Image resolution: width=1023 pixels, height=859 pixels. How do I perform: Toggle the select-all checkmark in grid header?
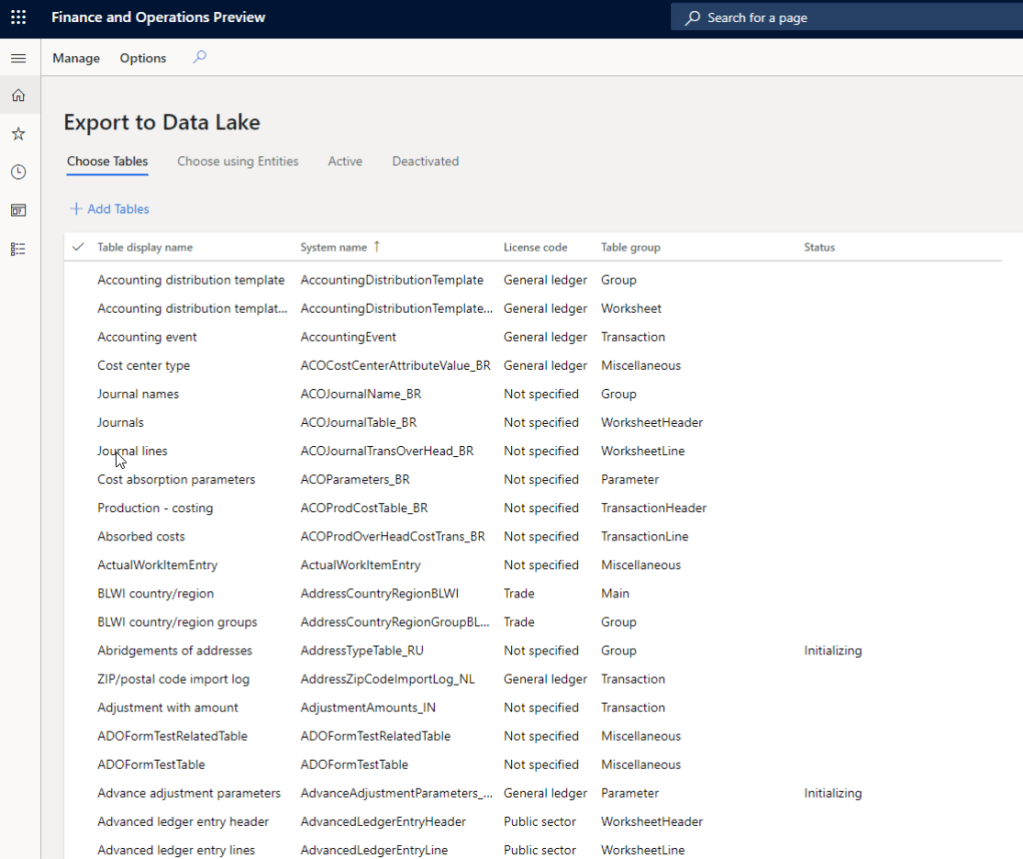click(78, 247)
